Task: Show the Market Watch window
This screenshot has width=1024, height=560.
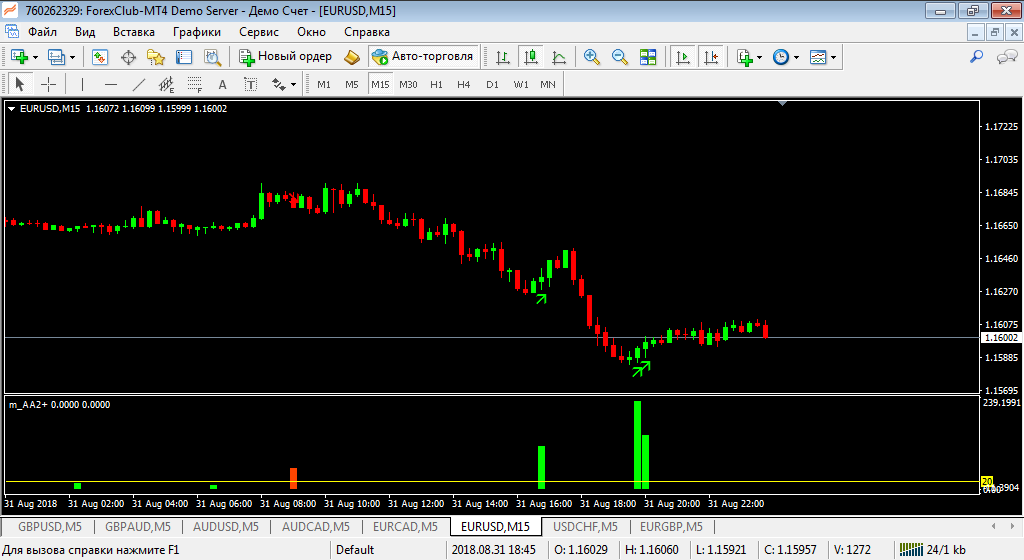Action: coord(100,57)
